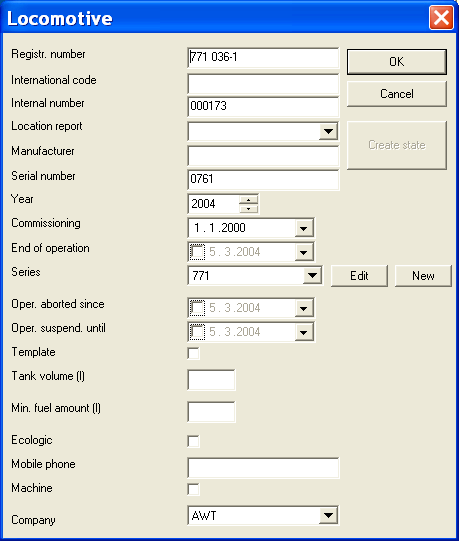Increase the Year spinner value
Screen dimensions: 459x541
coord(248,200)
